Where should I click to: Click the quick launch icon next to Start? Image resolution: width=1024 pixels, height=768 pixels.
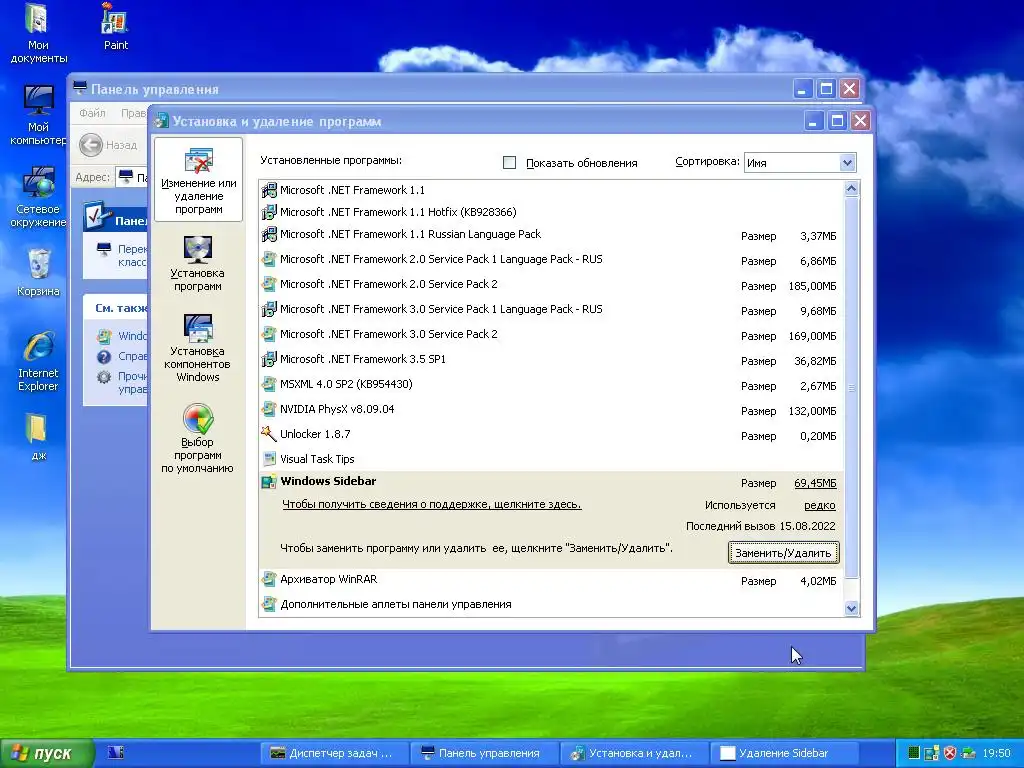click(x=116, y=752)
